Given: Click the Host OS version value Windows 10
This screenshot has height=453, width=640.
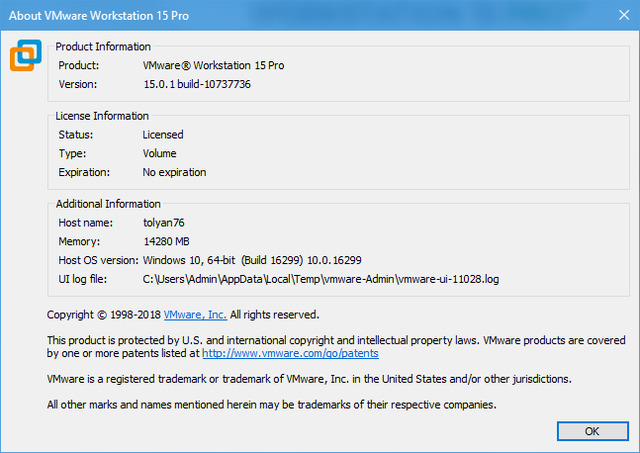Looking at the screenshot, I should click(x=252, y=260).
